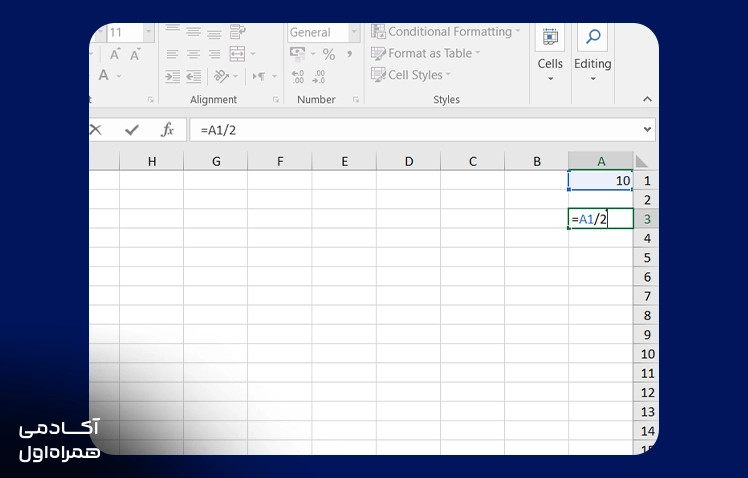Toggle right horizontal text alignment
Screen dimensions: 748x478
point(214,54)
